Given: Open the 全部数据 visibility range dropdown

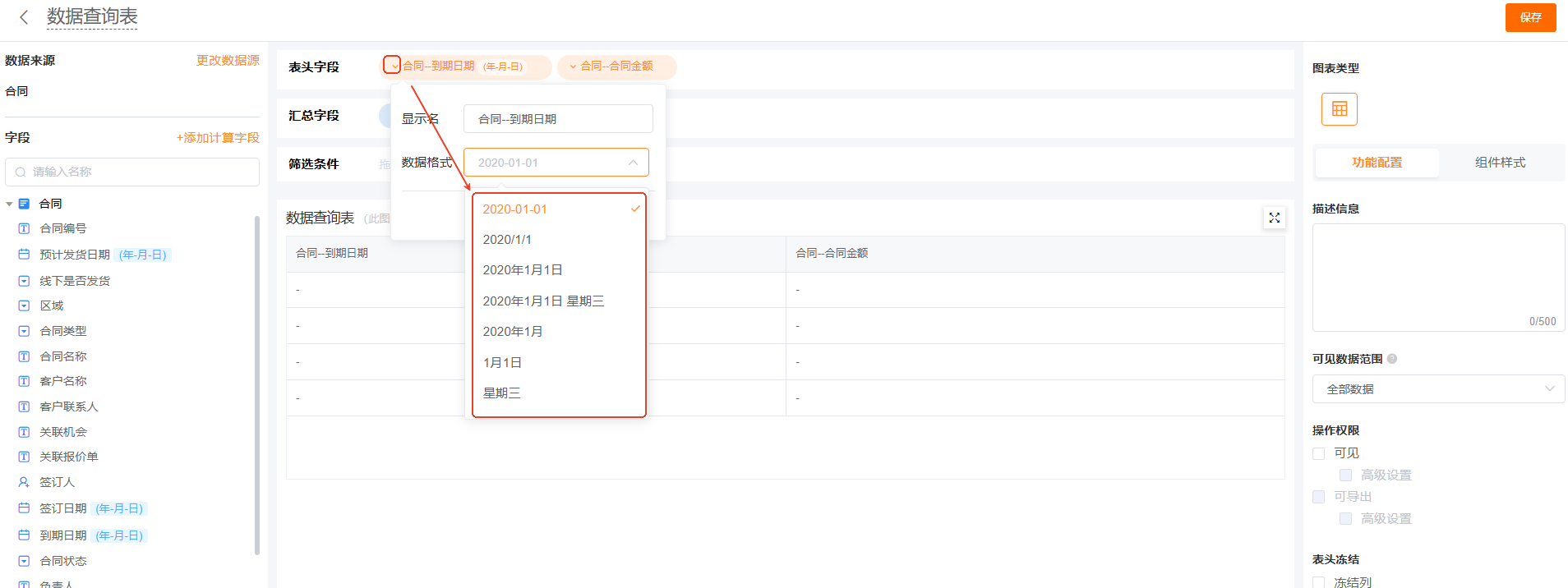Looking at the screenshot, I should point(1438,389).
